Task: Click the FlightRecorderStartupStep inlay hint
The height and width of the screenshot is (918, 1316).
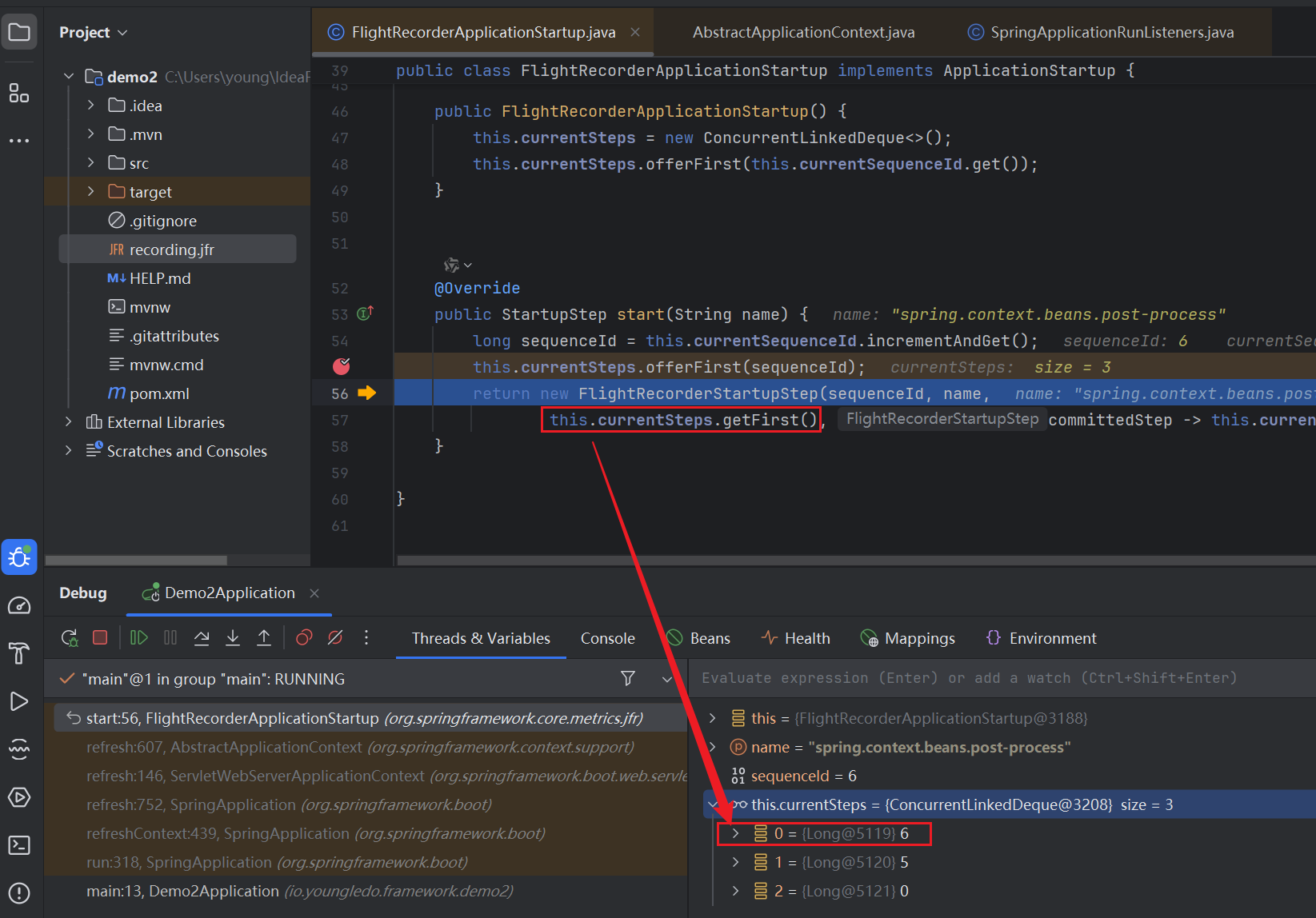Action: tap(942, 419)
